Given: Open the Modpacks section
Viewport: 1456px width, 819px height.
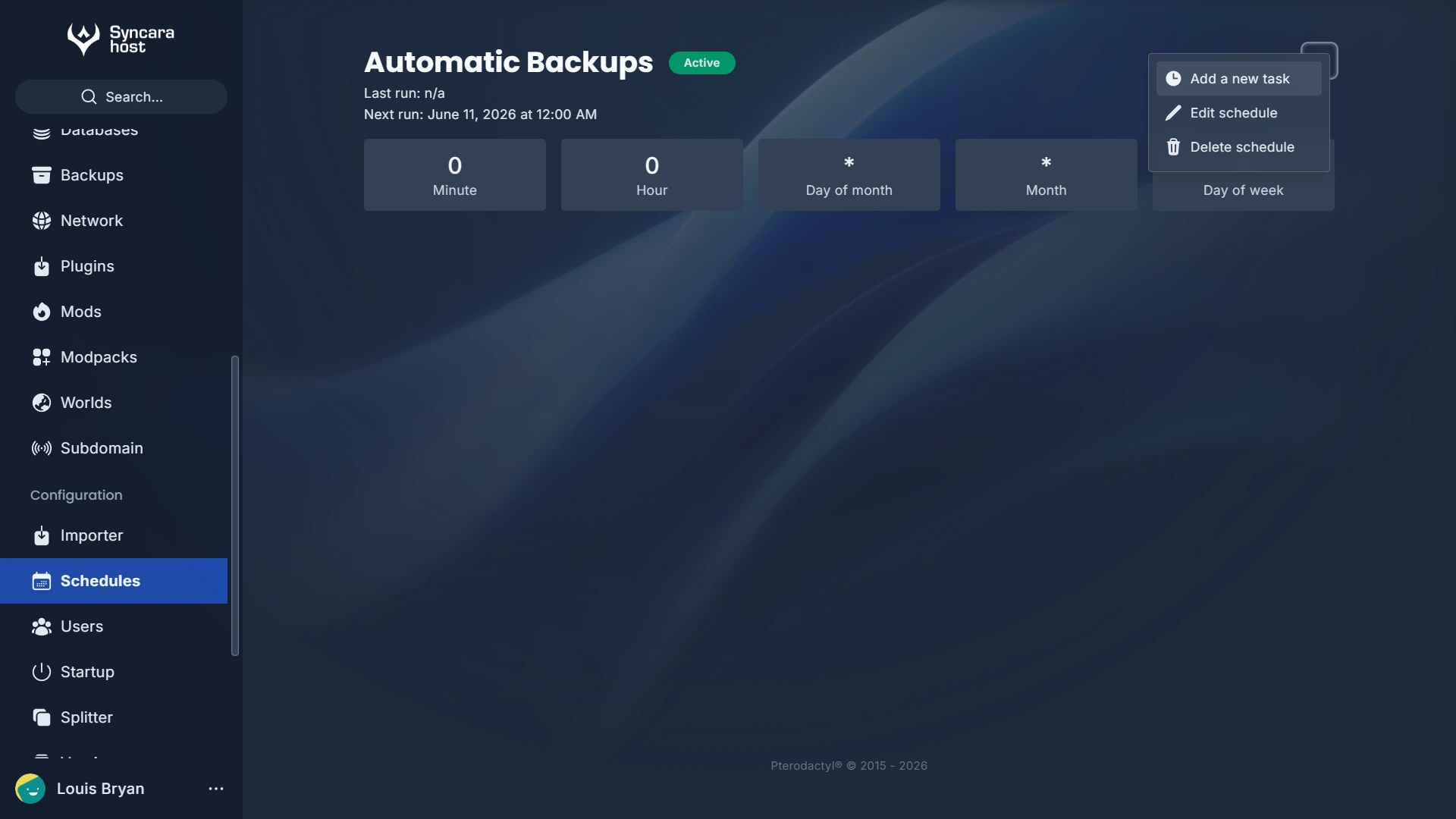Looking at the screenshot, I should [114, 357].
